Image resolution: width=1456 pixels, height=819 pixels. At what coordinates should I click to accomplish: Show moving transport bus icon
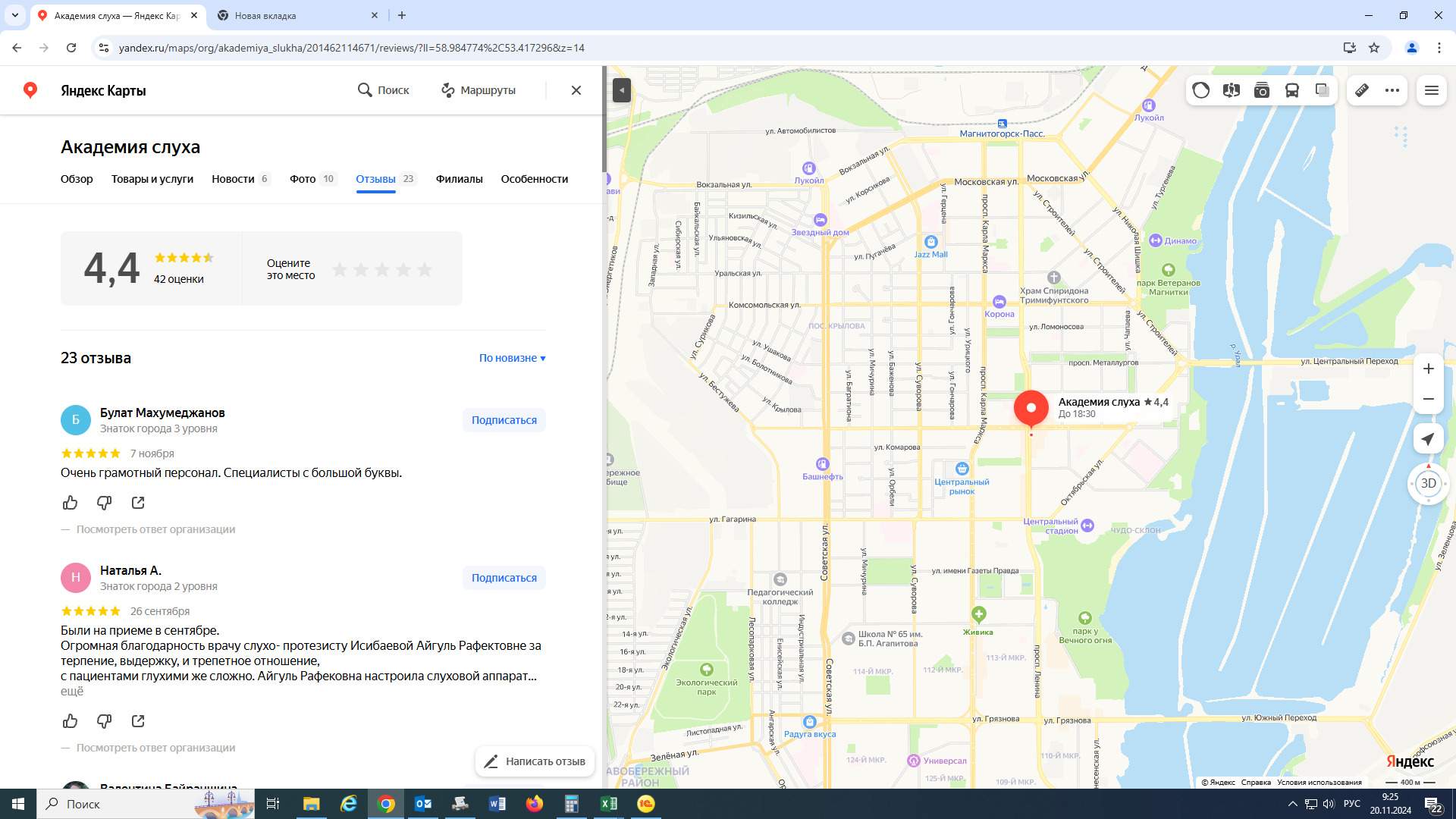(x=1291, y=90)
